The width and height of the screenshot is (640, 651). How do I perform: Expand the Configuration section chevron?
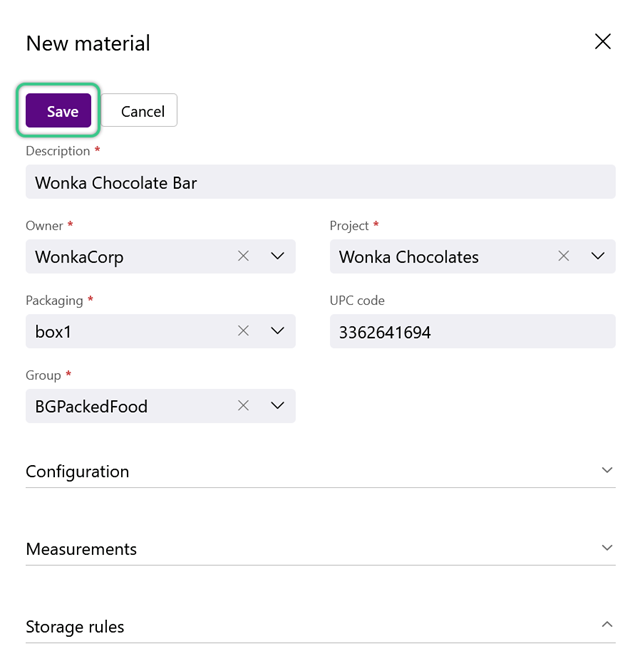[607, 470]
